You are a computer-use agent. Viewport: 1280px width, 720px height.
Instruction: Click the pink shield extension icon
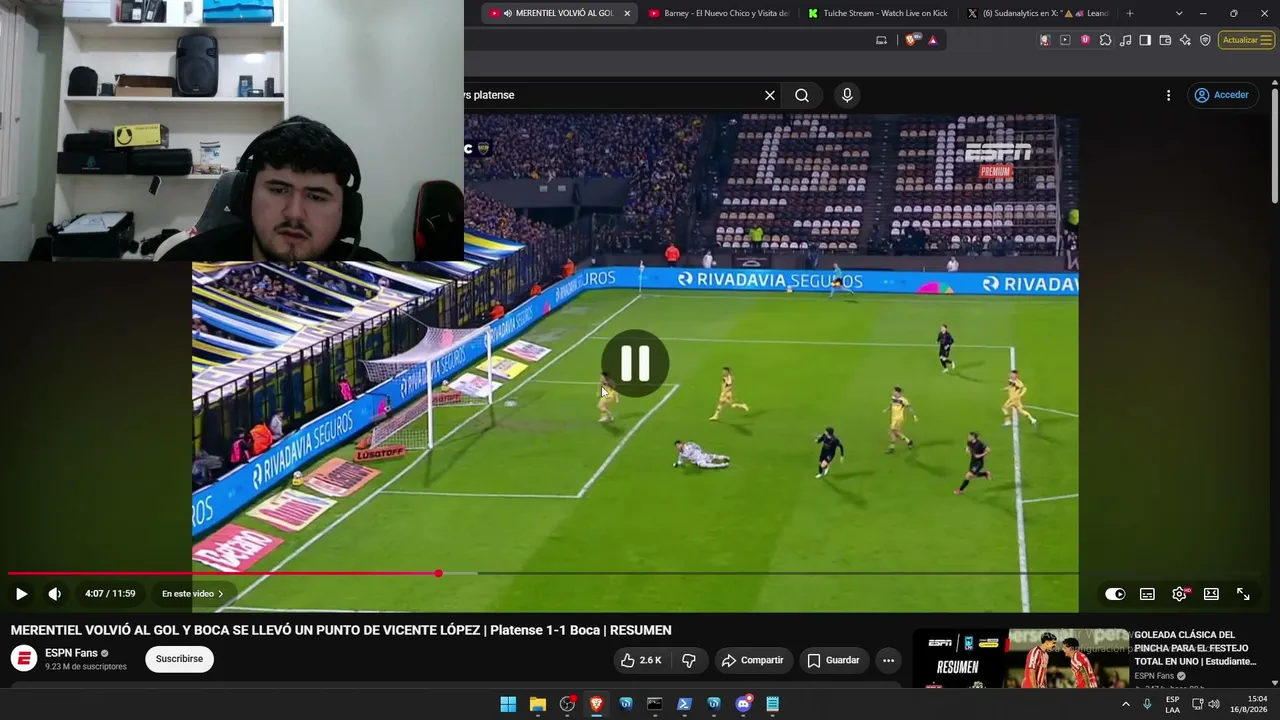click(x=1085, y=40)
